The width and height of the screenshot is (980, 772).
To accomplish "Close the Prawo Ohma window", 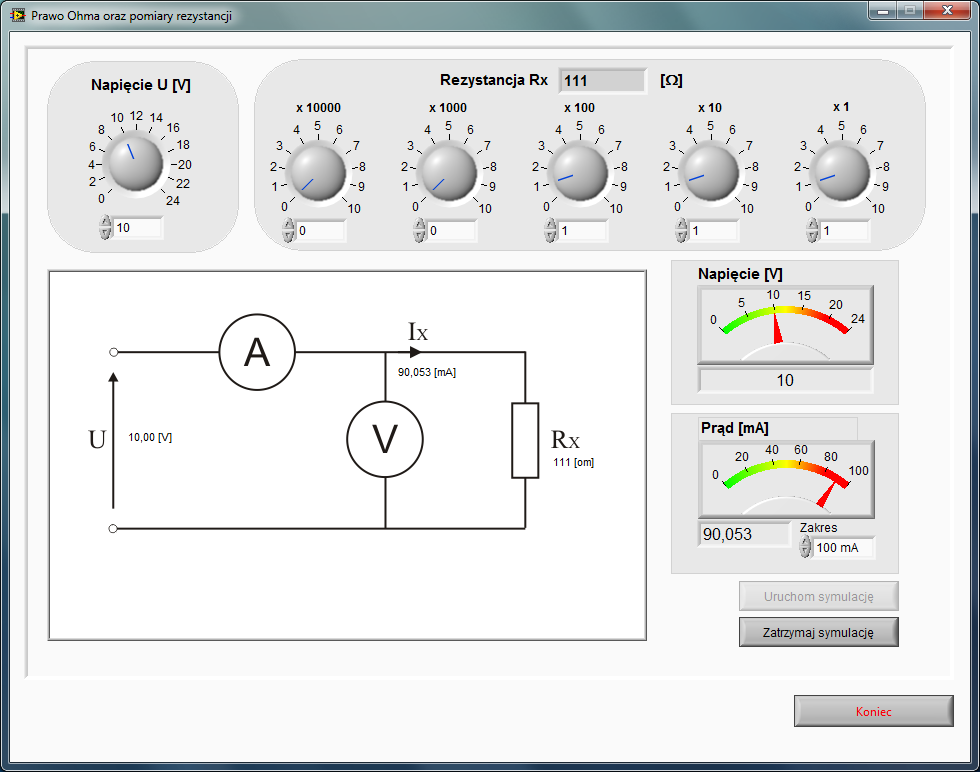I will [947, 11].
